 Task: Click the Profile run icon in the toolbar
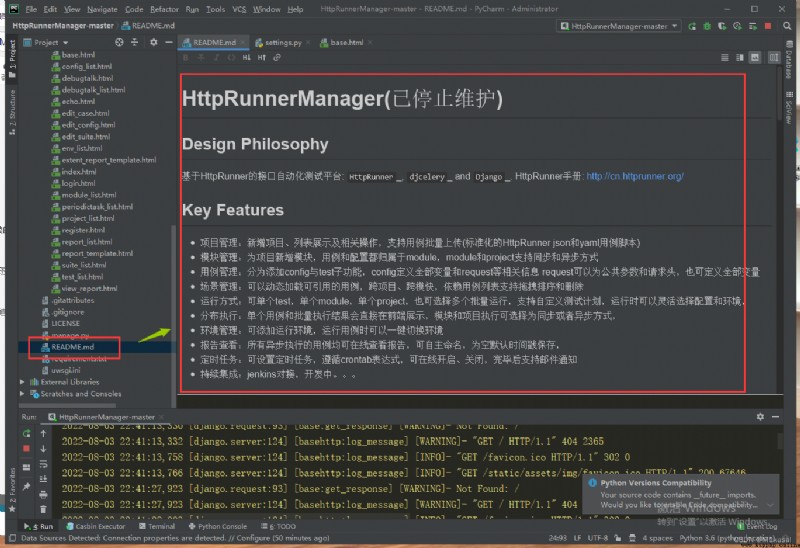pyautogui.click(x=737, y=26)
